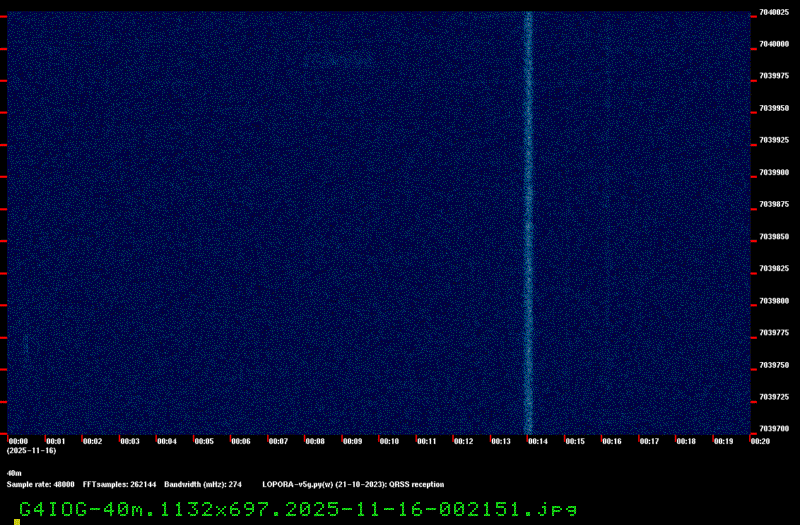Pick the 00:05 time label
Viewport: 800px width, 525px height.
204,441
